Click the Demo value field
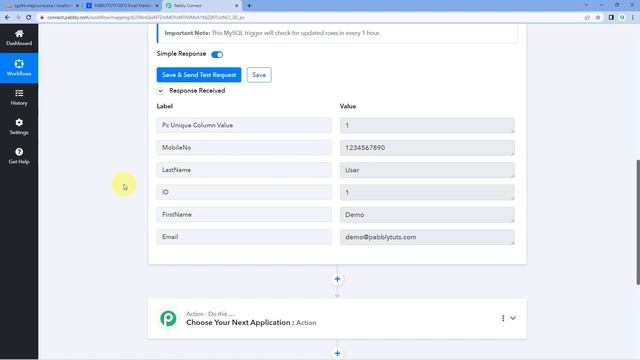This screenshot has height=360, width=640. point(427,215)
